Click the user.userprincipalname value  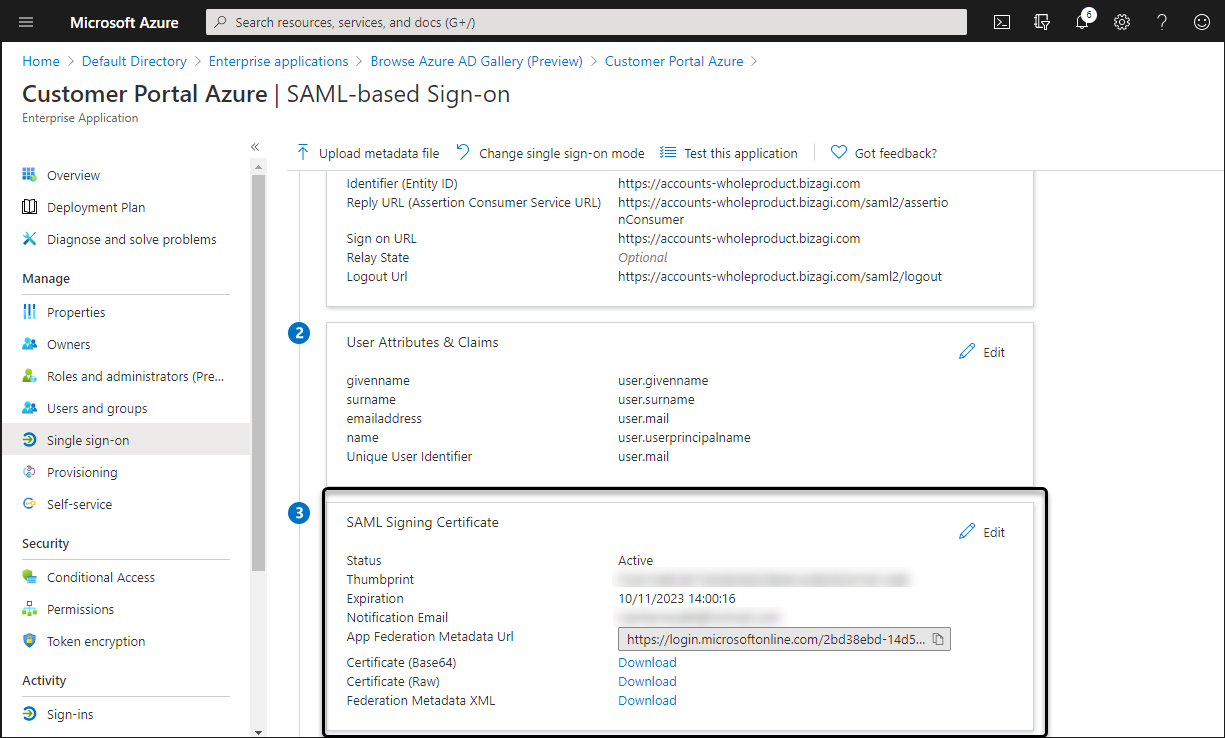tap(684, 437)
